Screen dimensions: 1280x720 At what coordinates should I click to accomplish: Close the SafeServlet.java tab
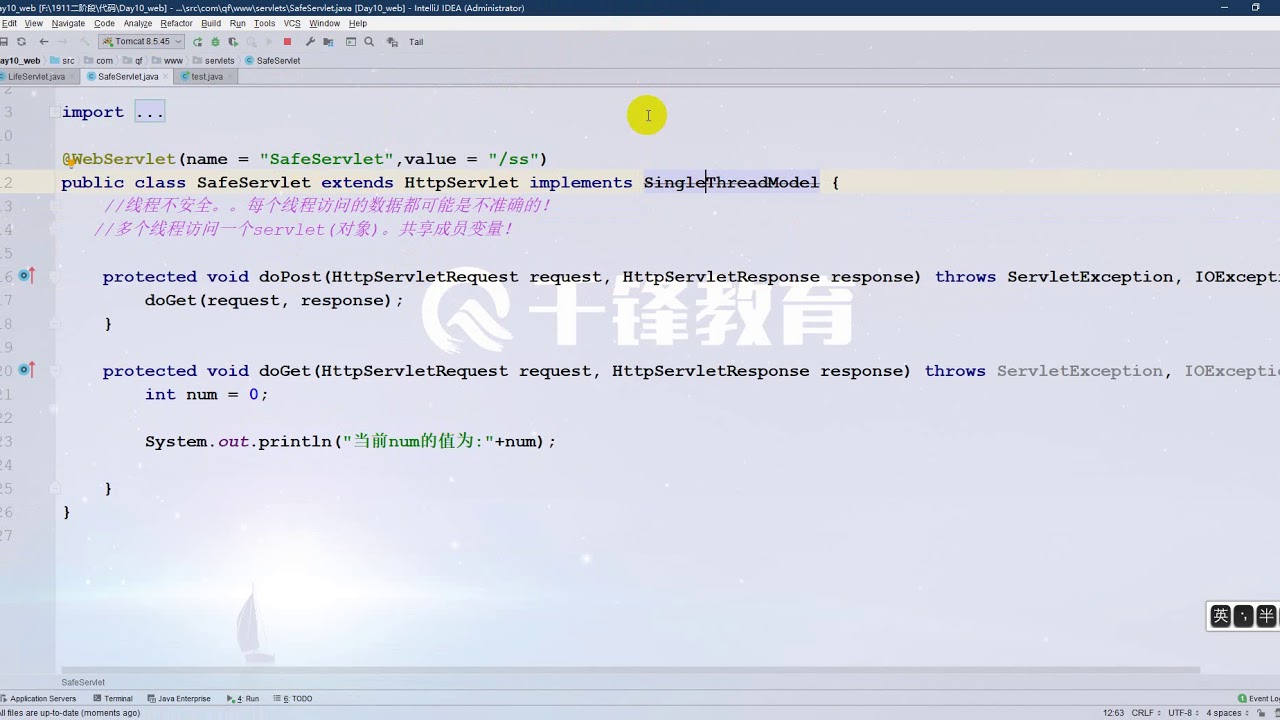pos(166,76)
